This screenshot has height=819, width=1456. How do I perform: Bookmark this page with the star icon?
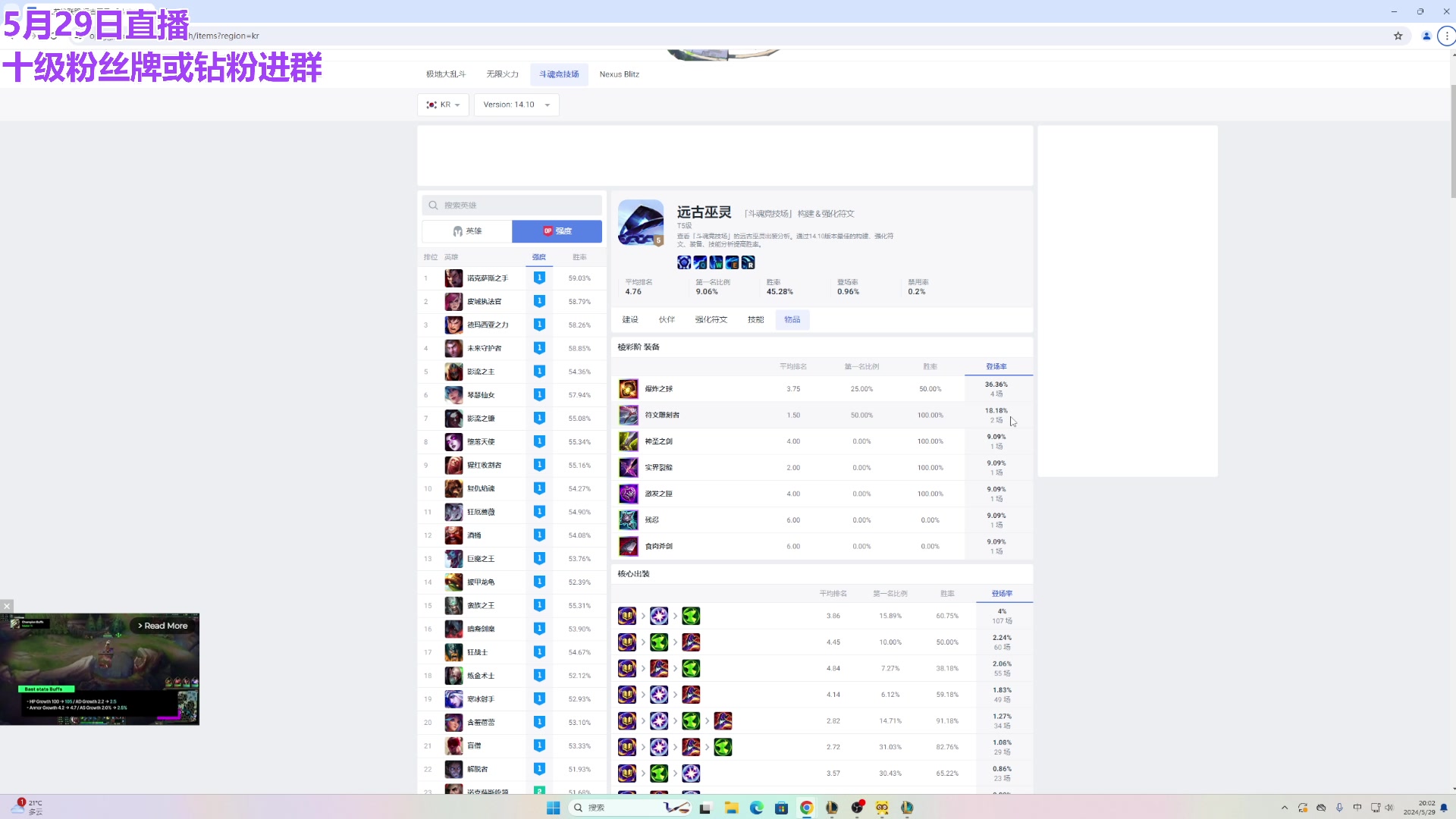click(x=1398, y=36)
